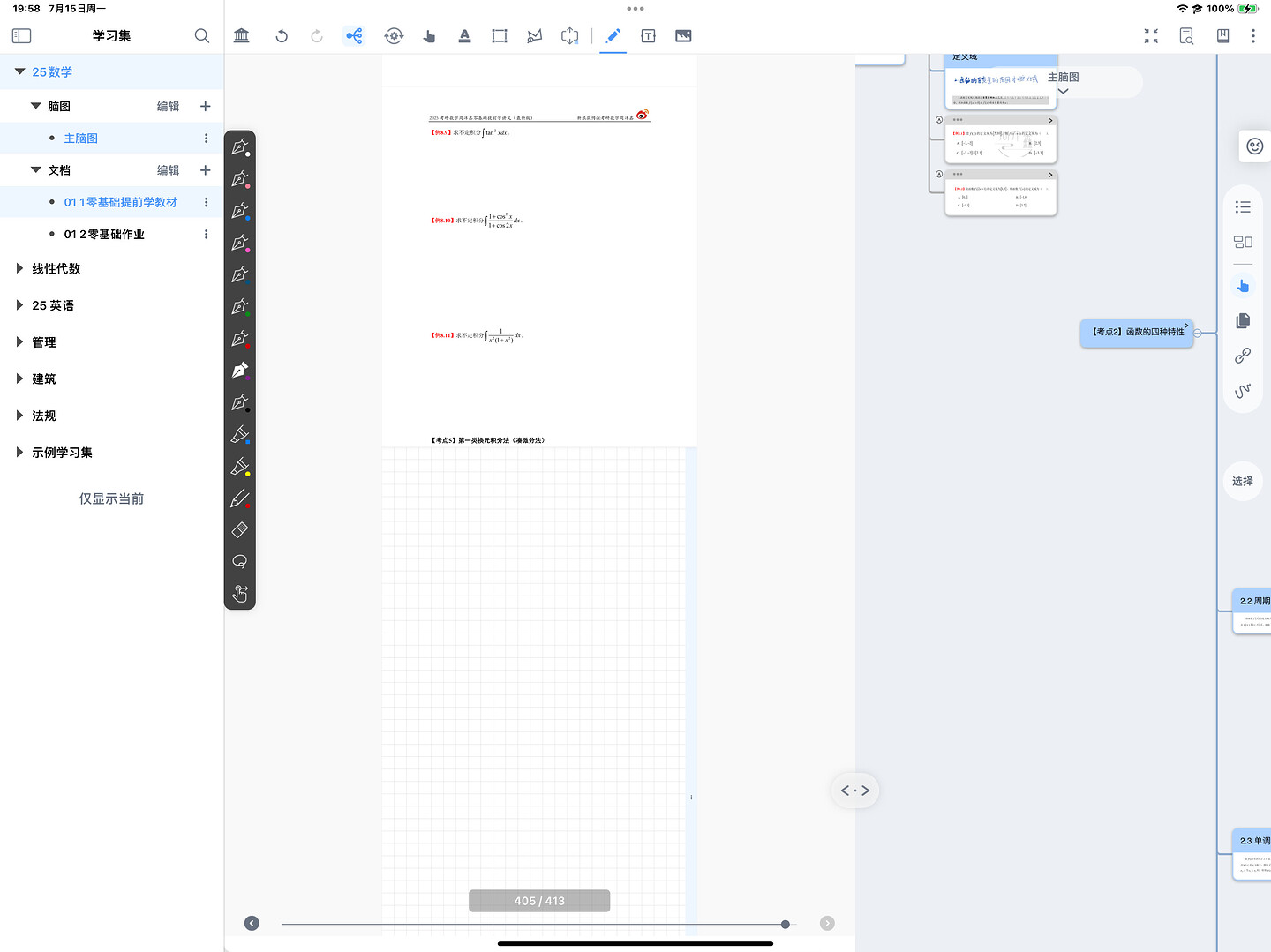Screen dimensions: 1271x952
Task: Select the lasso selection tool
Action: (x=239, y=561)
